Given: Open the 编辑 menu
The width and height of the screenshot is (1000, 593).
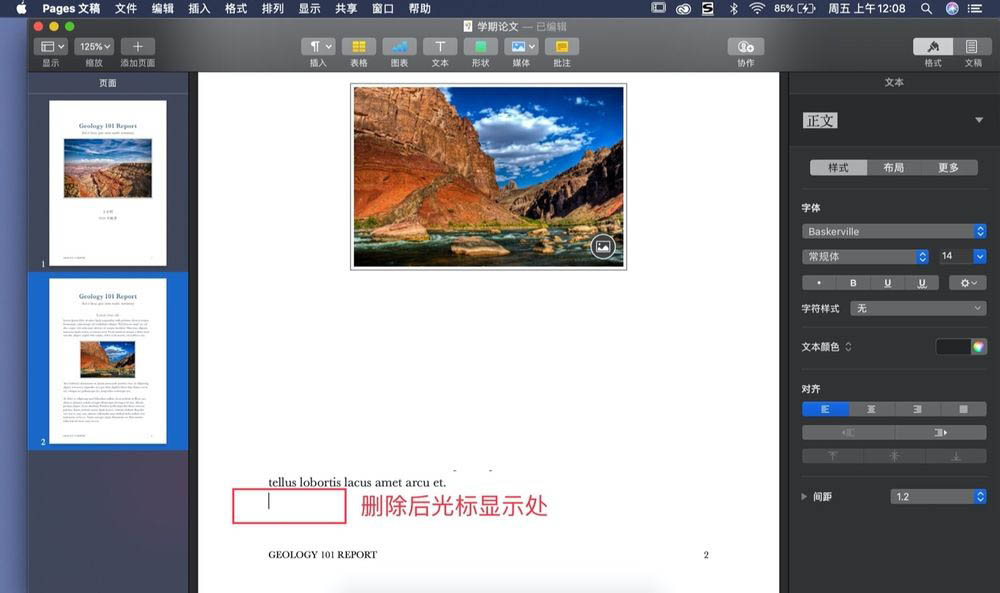Looking at the screenshot, I should click(163, 8).
